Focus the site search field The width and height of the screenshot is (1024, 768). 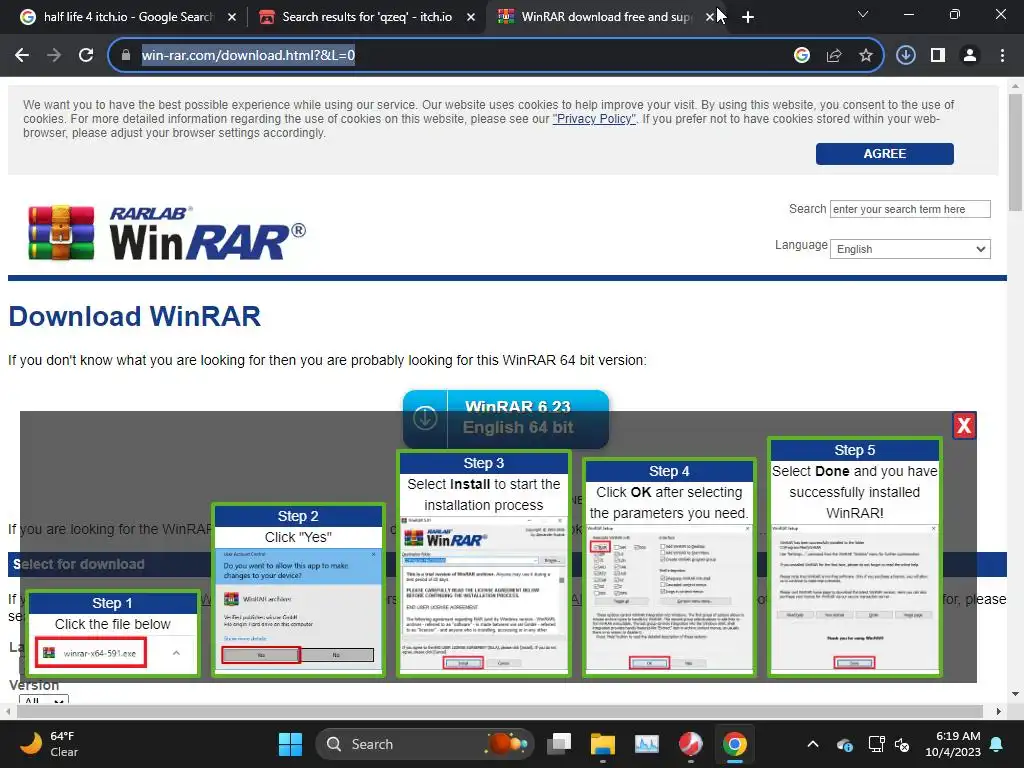click(910, 209)
